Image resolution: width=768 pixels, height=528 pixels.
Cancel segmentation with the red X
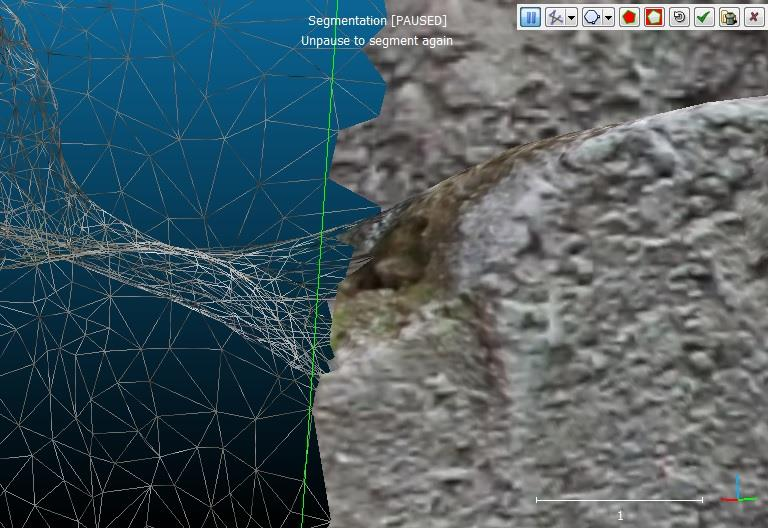tap(754, 18)
